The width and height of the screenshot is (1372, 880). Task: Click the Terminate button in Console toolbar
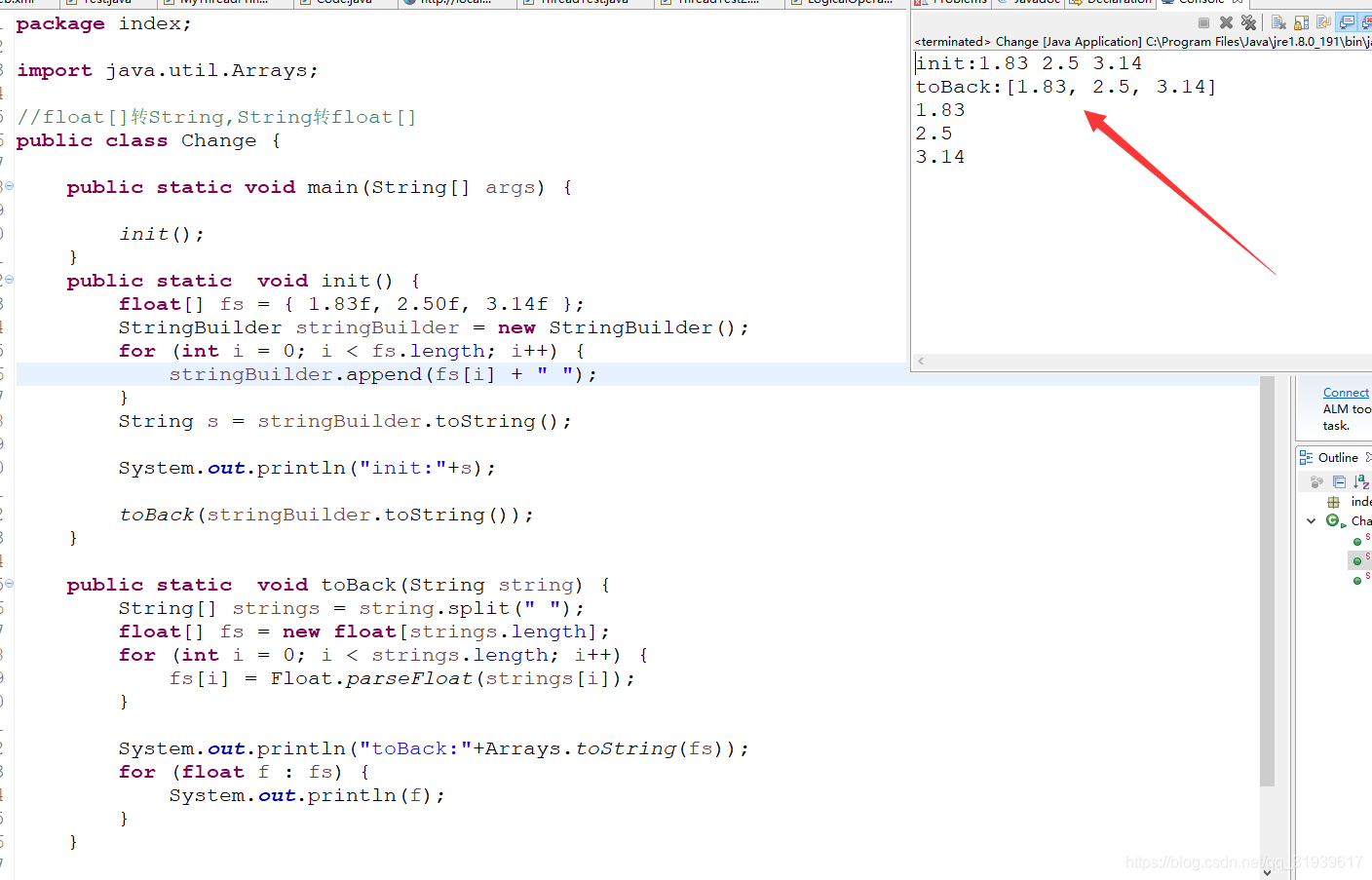[1204, 22]
